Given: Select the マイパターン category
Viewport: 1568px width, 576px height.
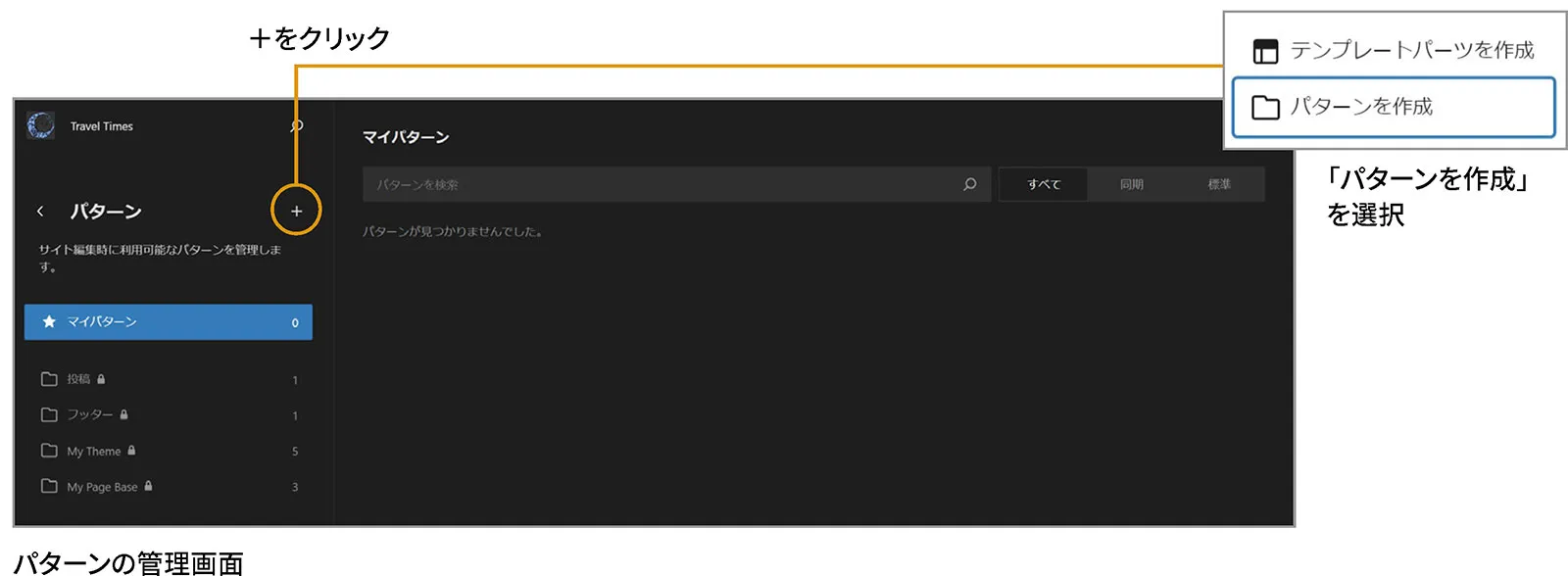Looking at the screenshot, I should 168,322.
